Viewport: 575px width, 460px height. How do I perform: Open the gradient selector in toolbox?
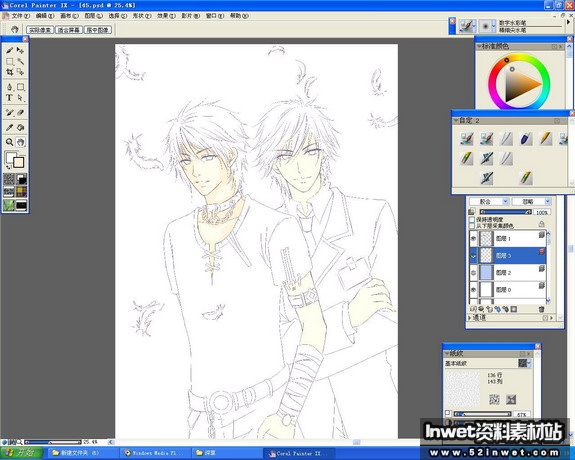21,179
